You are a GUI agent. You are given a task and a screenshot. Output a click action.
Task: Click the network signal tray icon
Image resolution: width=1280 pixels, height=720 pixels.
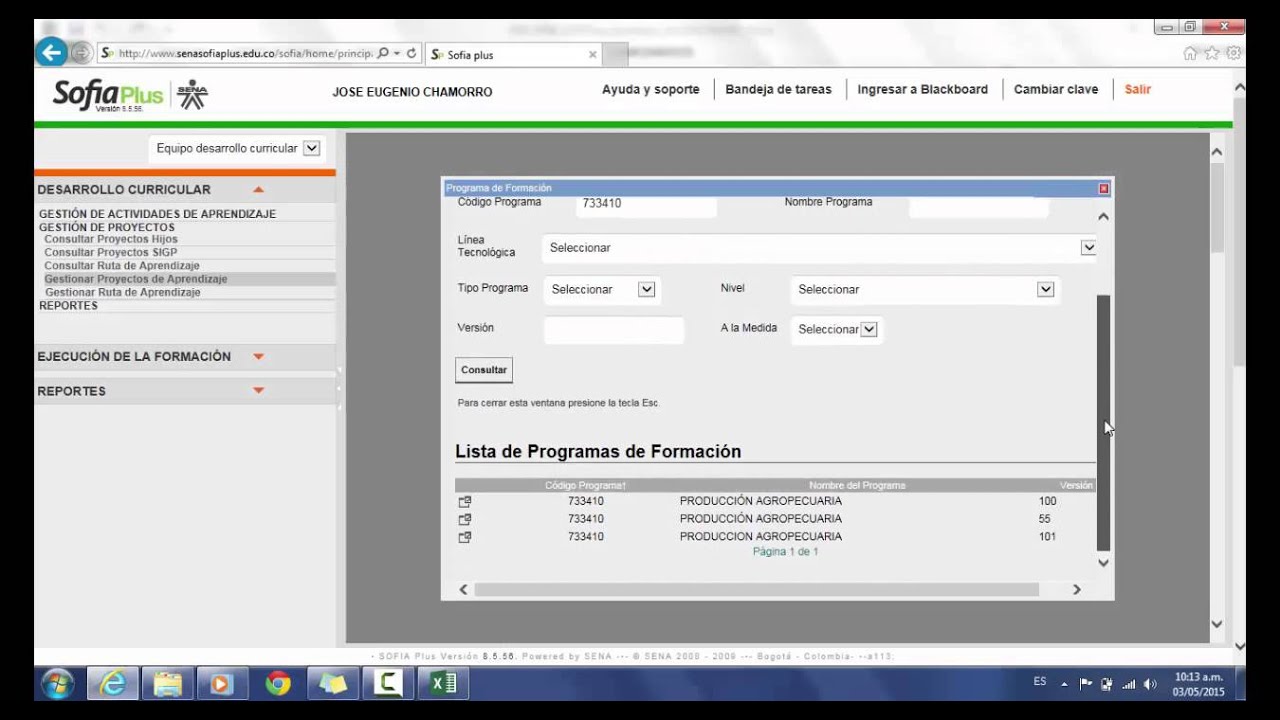point(1129,684)
